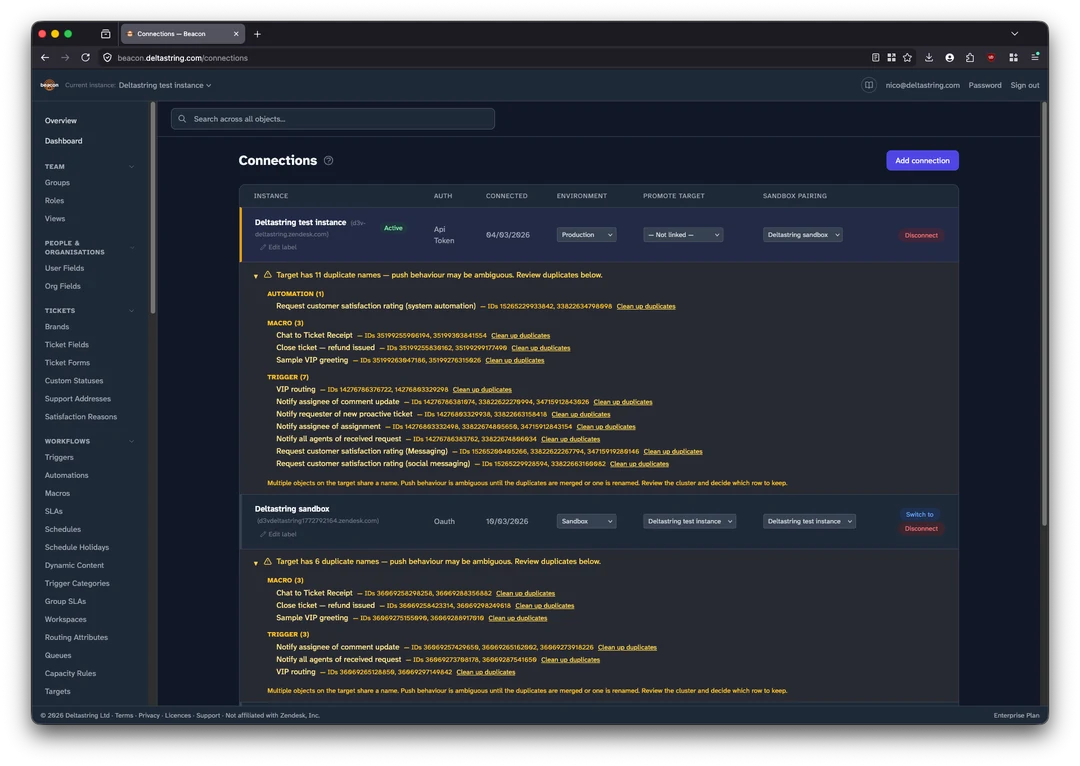The height and width of the screenshot is (766, 1080).
Task: Open the browser downloads icon
Action: tap(928, 58)
